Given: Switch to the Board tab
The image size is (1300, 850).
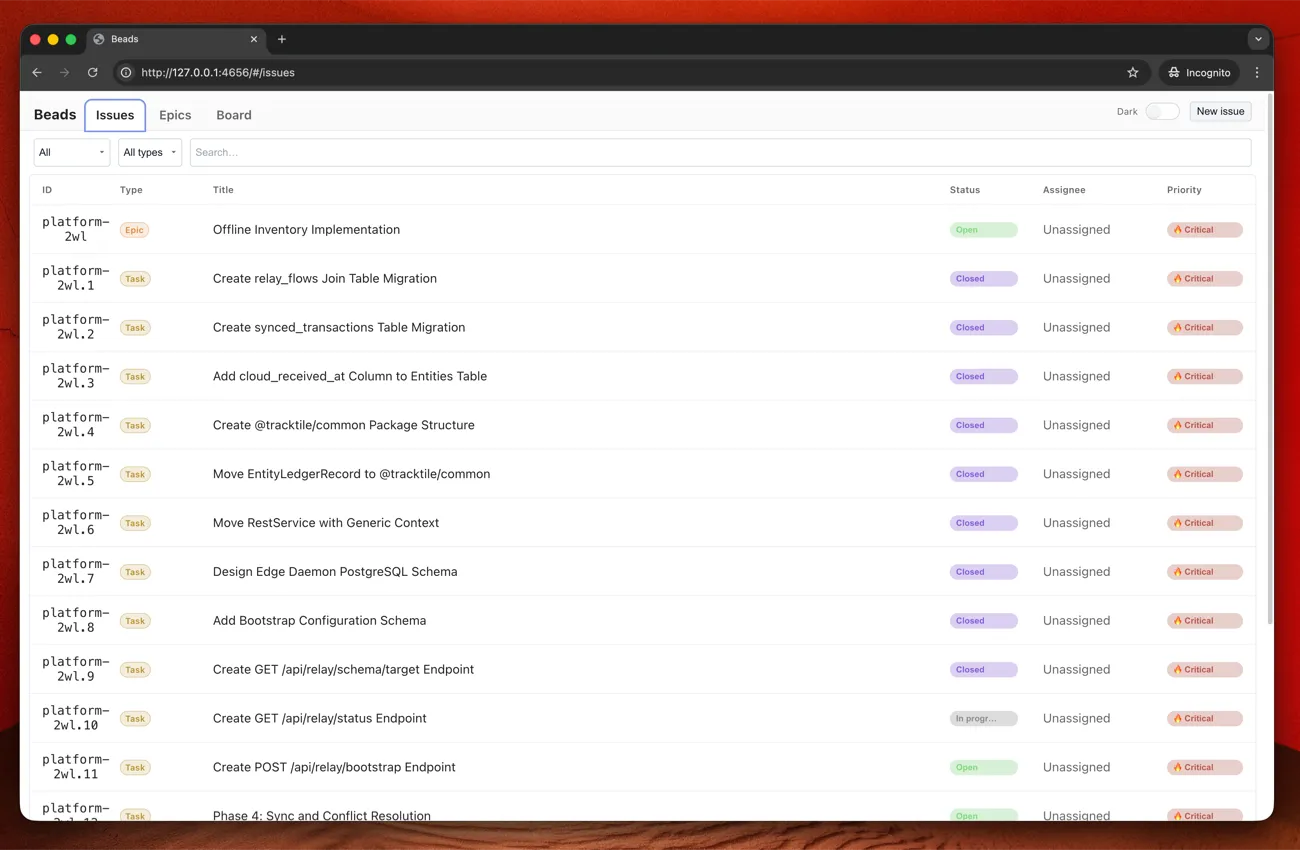Looking at the screenshot, I should pos(234,115).
